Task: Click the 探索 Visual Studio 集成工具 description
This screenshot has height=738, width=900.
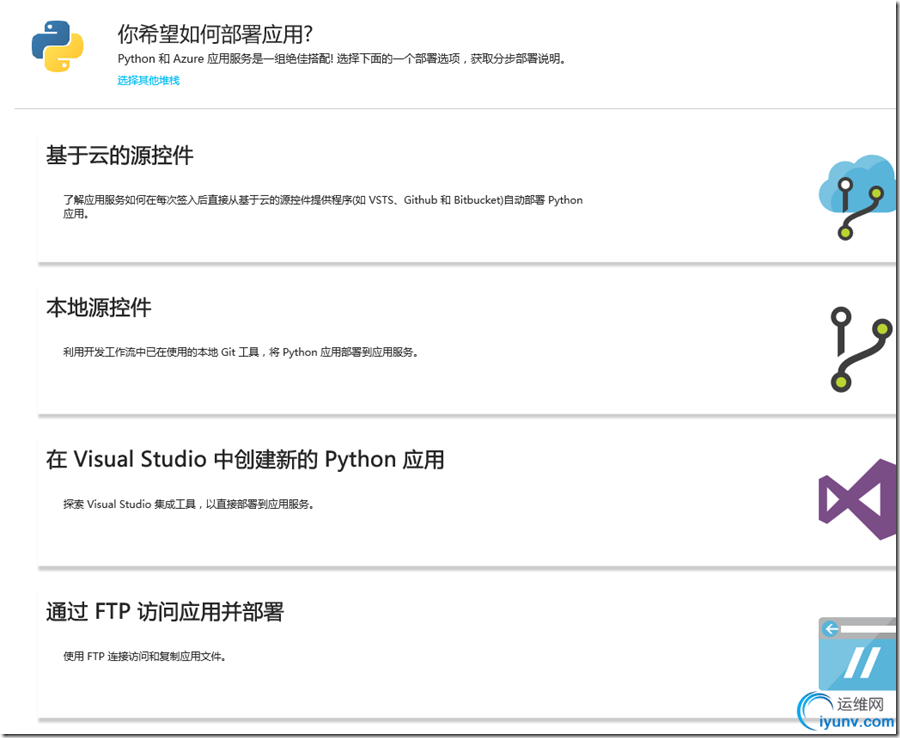Action: coord(188,504)
